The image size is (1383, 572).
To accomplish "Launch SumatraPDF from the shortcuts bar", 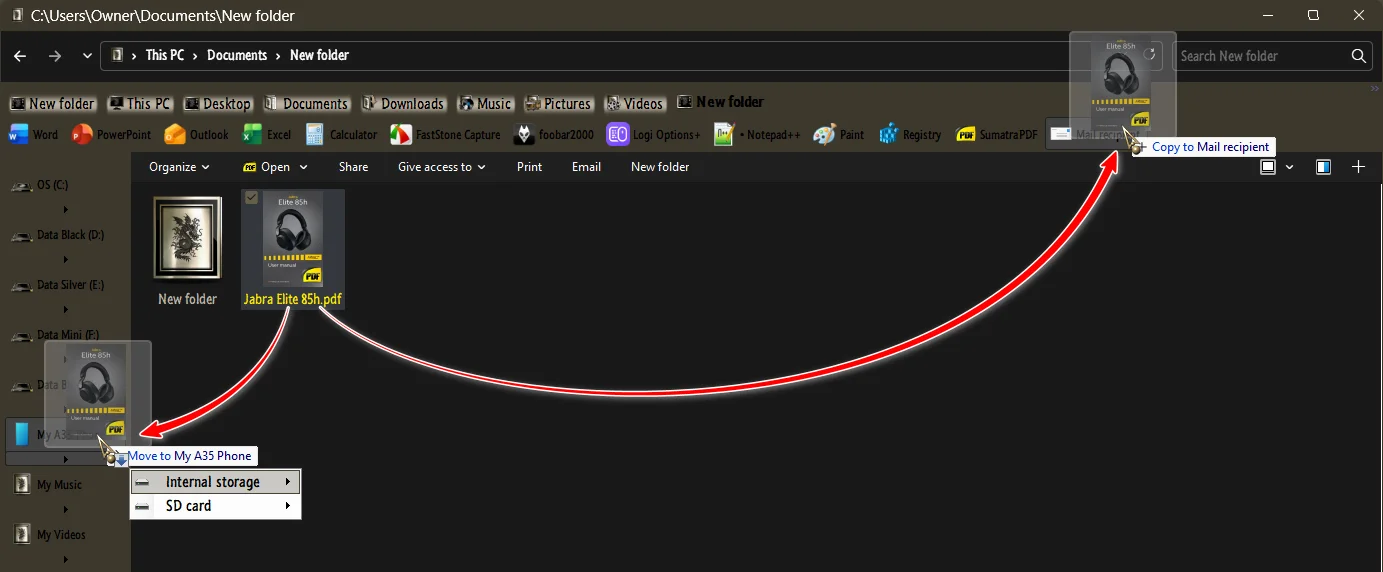I will click(995, 134).
